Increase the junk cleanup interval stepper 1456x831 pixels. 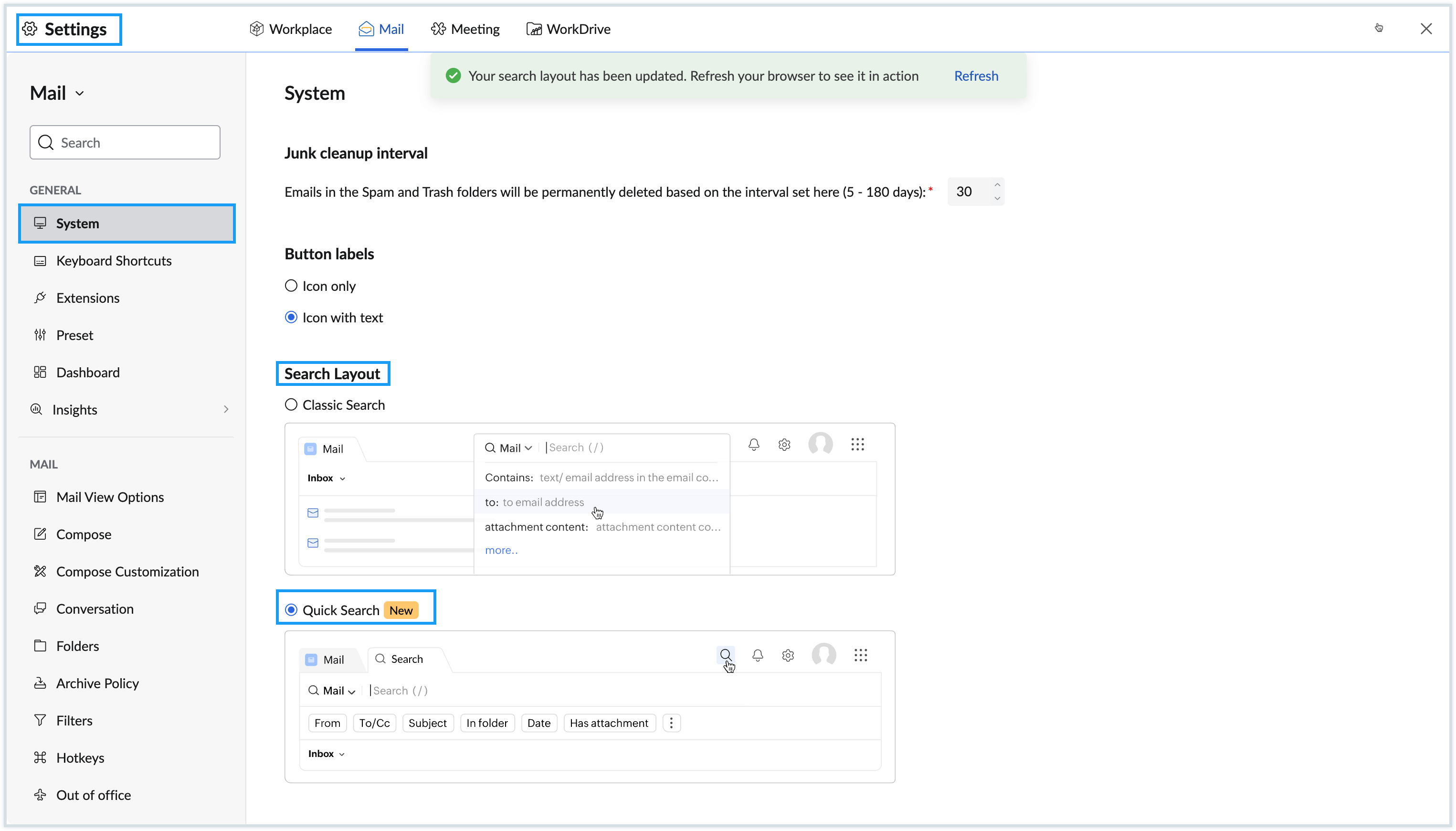997,185
